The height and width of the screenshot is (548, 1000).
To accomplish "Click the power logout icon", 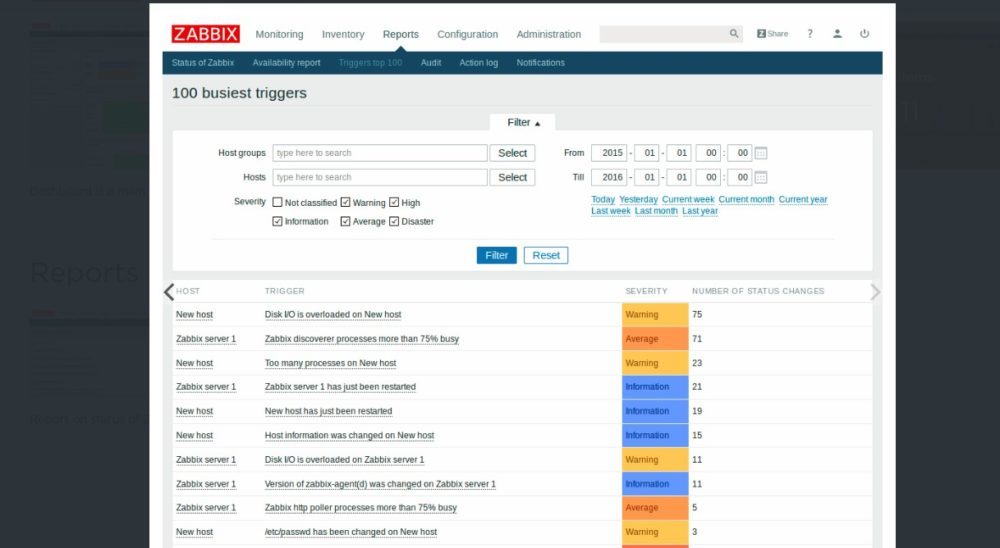I will [864, 34].
